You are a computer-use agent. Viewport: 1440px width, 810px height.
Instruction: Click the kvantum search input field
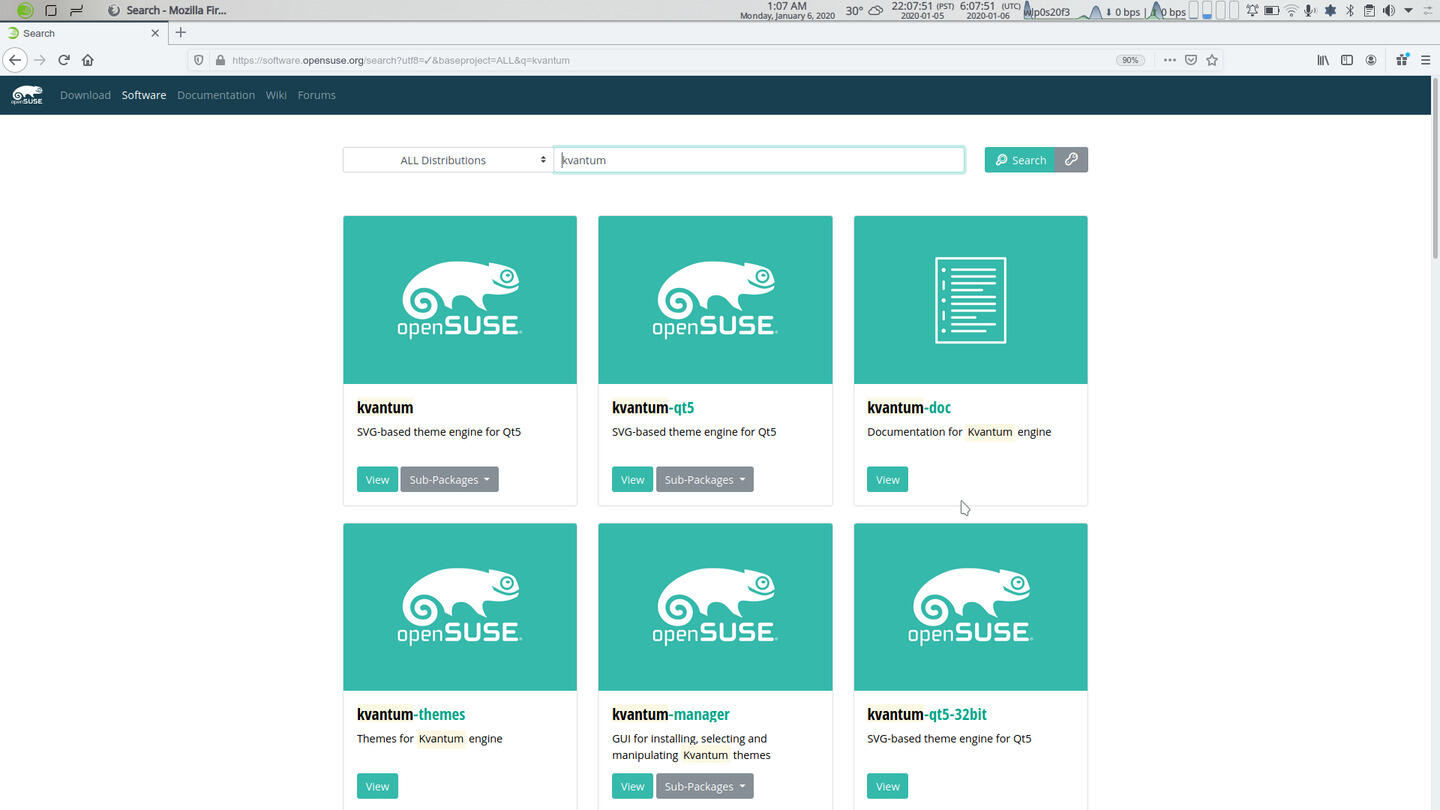[x=759, y=160]
